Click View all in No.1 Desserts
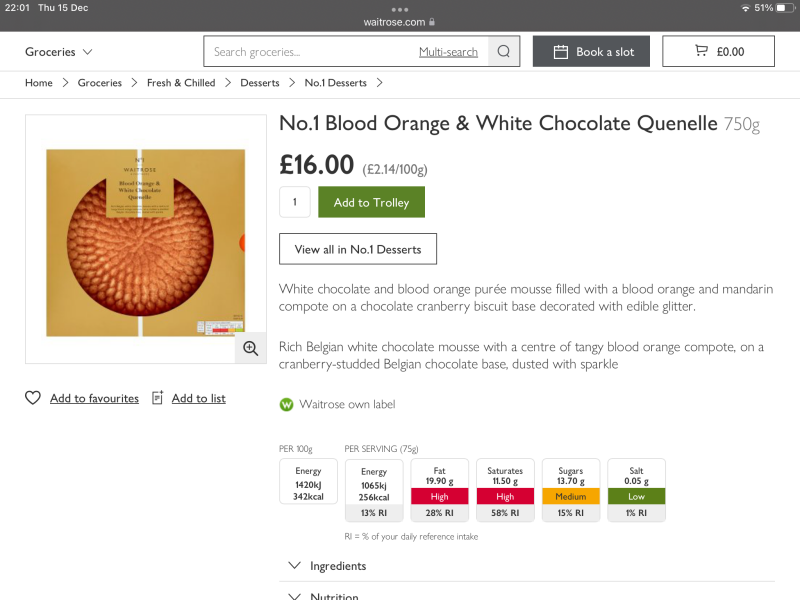This screenshot has height=600, width=800. [358, 249]
